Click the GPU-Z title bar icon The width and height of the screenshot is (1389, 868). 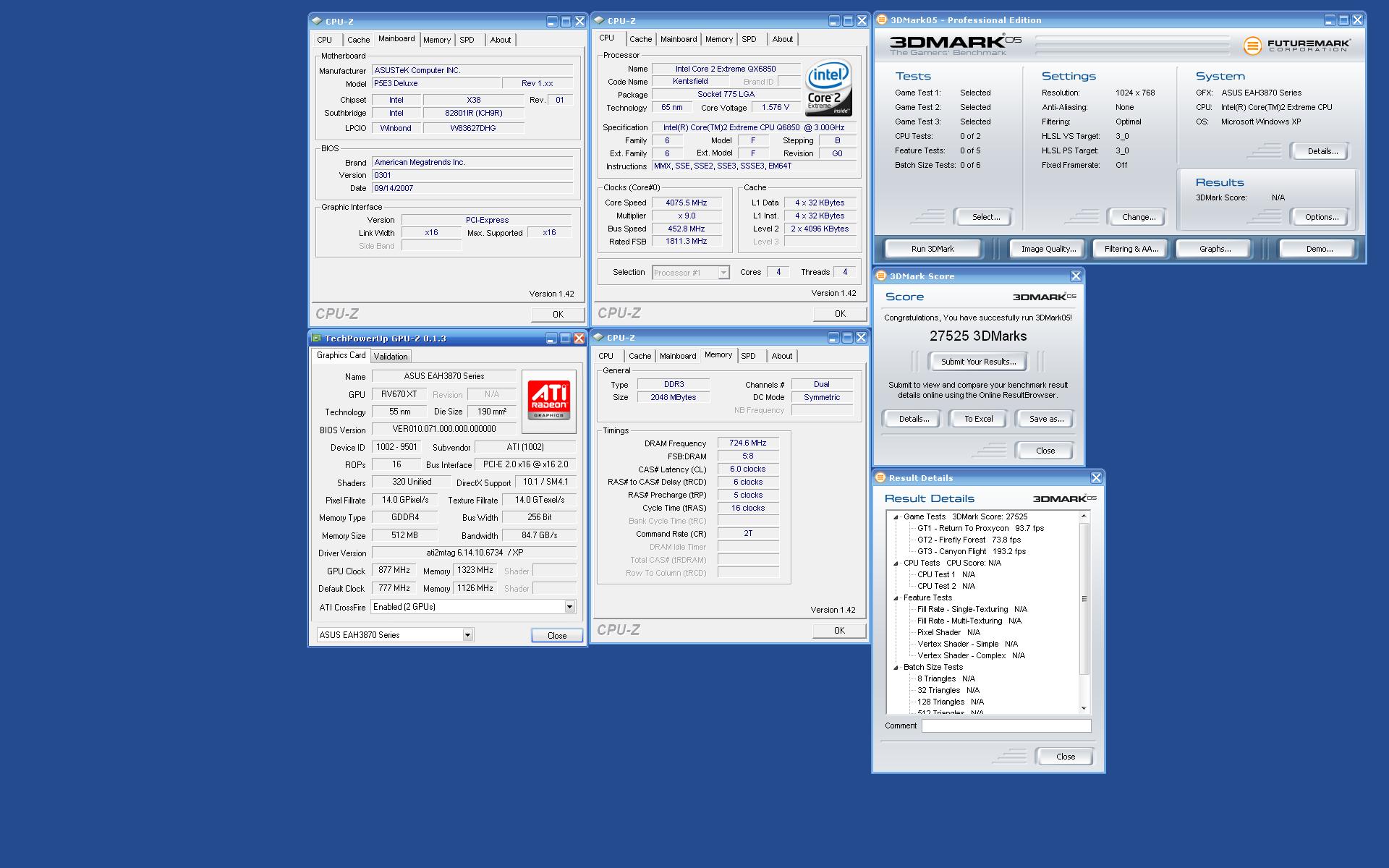316,338
